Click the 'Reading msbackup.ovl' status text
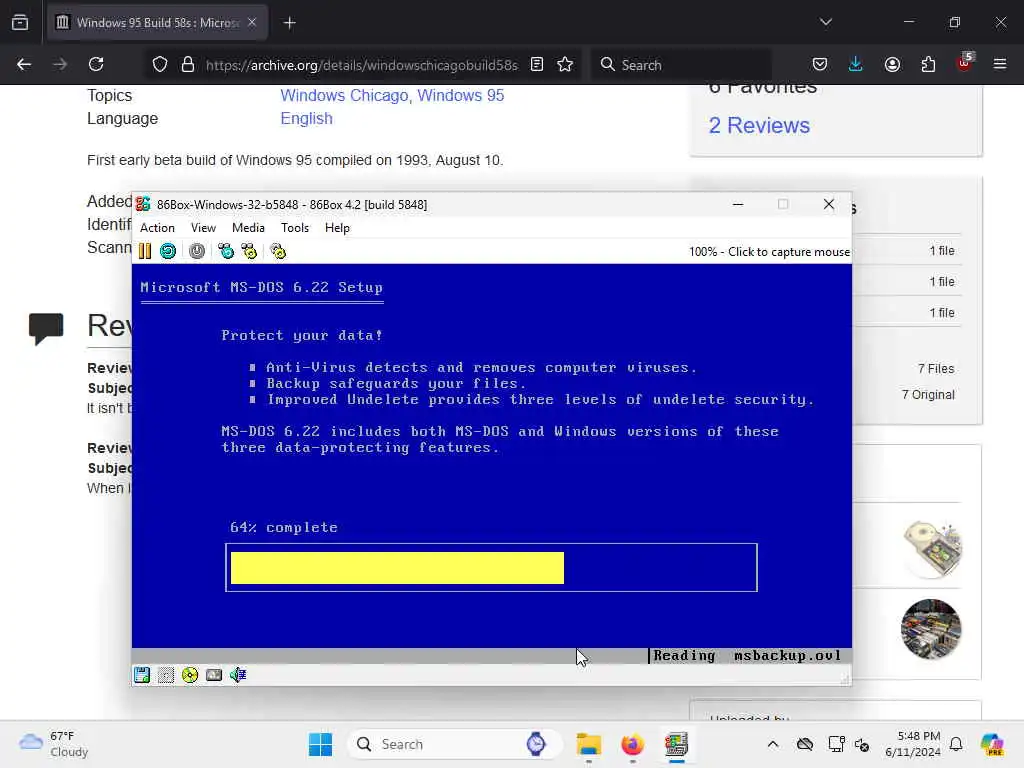The height and width of the screenshot is (768, 1024). 747,656
